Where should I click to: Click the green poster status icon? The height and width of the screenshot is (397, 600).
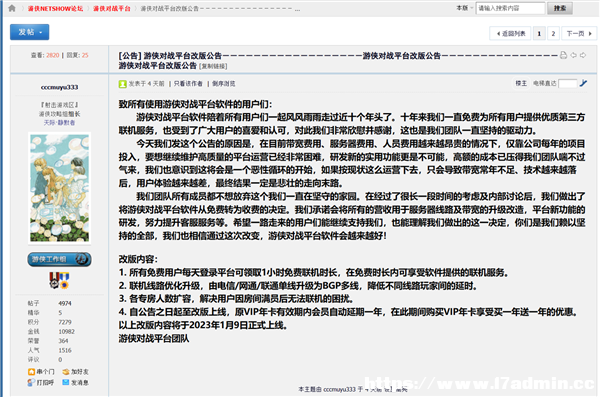click(x=122, y=84)
